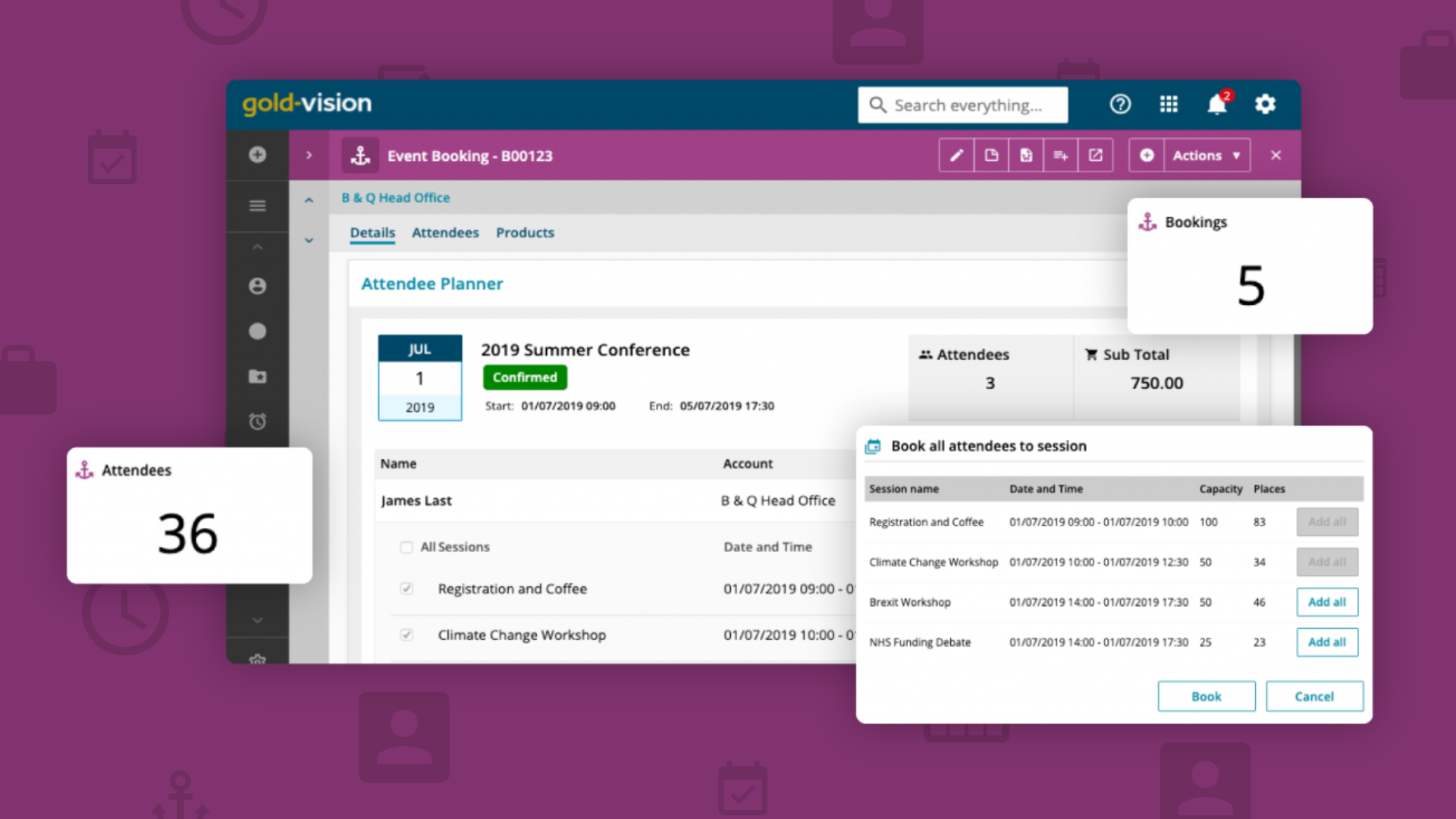Click Add all for the Brexit Workshop
Screen dimensions: 1456x819
(x=1326, y=601)
